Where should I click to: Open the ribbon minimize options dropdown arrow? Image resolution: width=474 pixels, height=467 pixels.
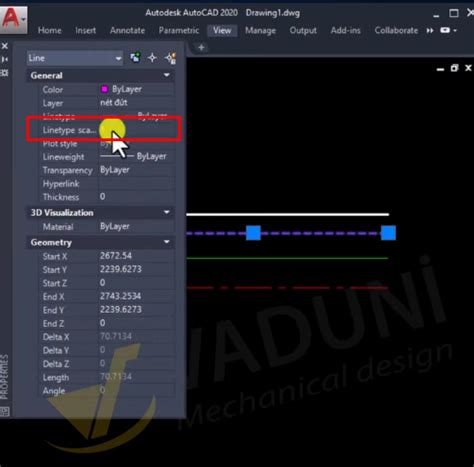point(455,31)
